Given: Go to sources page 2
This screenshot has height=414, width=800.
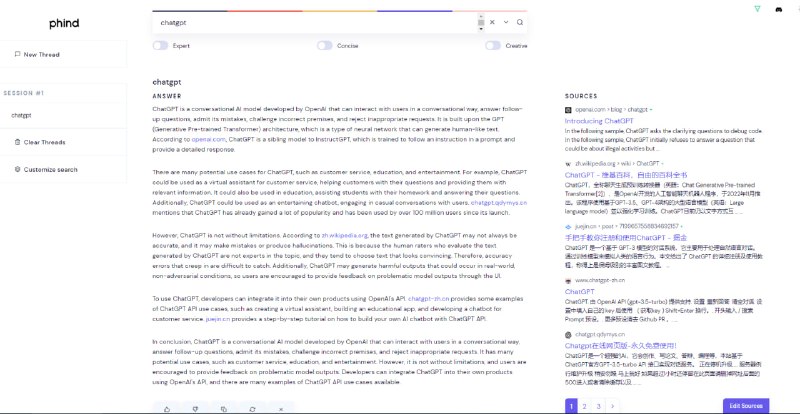Looking at the screenshot, I should coord(585,406).
